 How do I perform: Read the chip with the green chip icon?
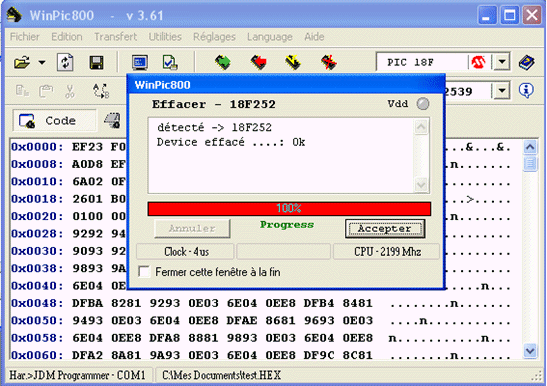(223, 63)
